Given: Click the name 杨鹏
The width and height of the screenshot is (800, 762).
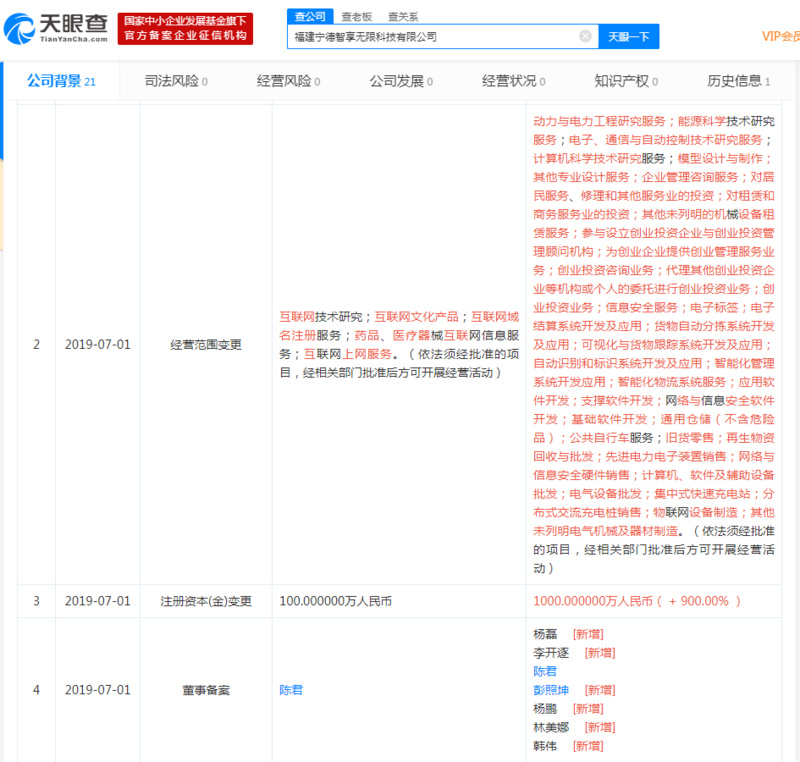Looking at the screenshot, I should click(x=545, y=708).
